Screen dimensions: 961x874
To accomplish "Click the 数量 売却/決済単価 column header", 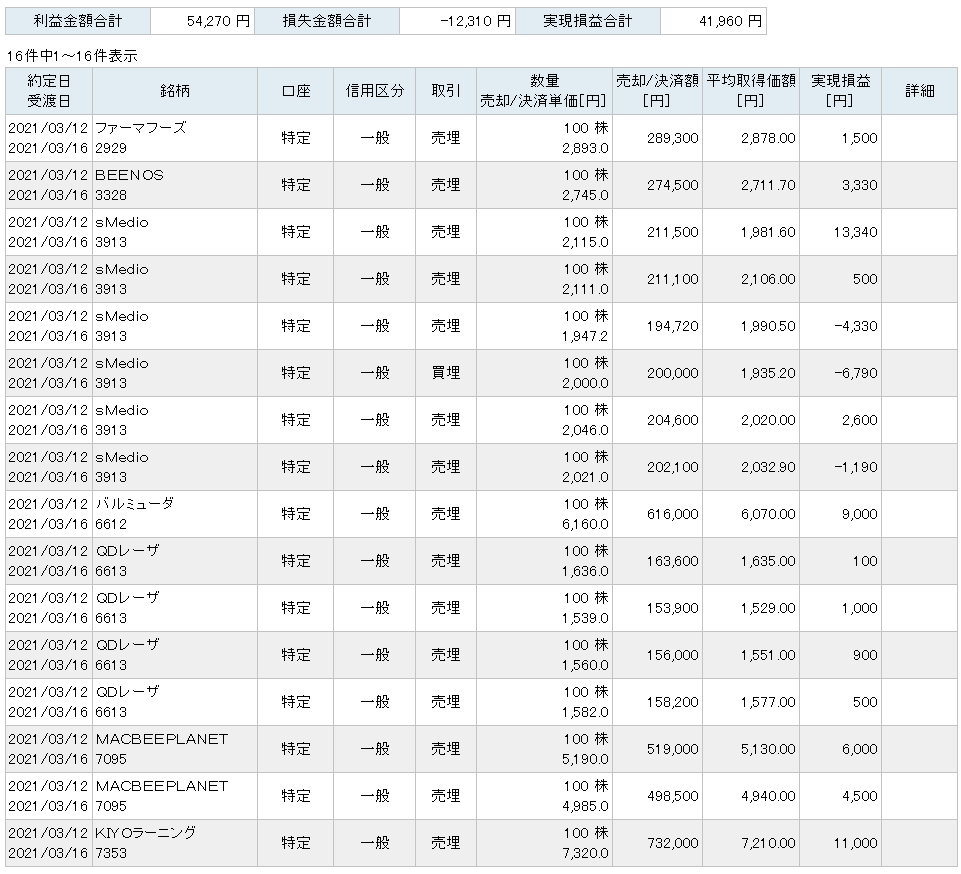I will 544,91.
